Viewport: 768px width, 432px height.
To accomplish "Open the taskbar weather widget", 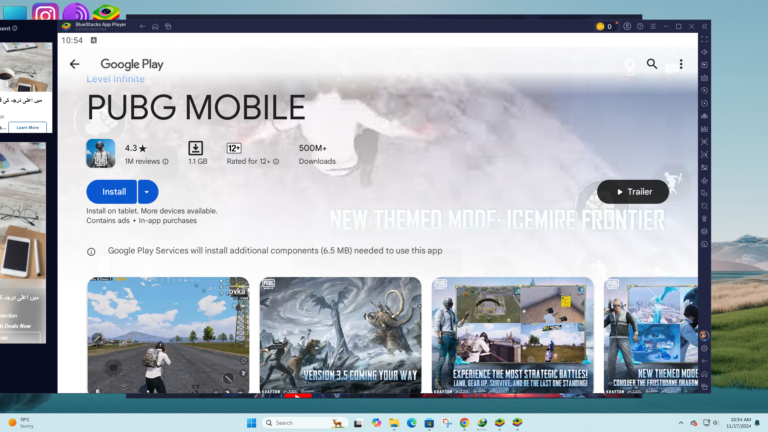I will (21, 423).
